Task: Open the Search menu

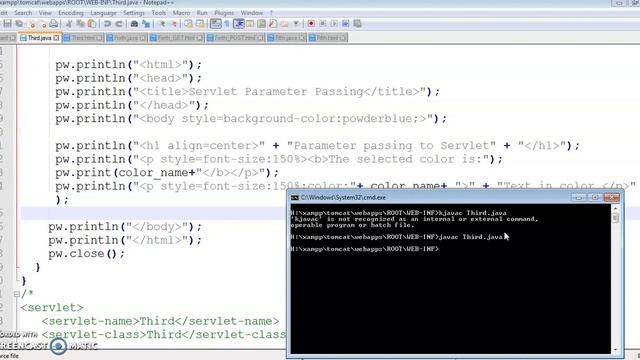Action: pos(23,13)
